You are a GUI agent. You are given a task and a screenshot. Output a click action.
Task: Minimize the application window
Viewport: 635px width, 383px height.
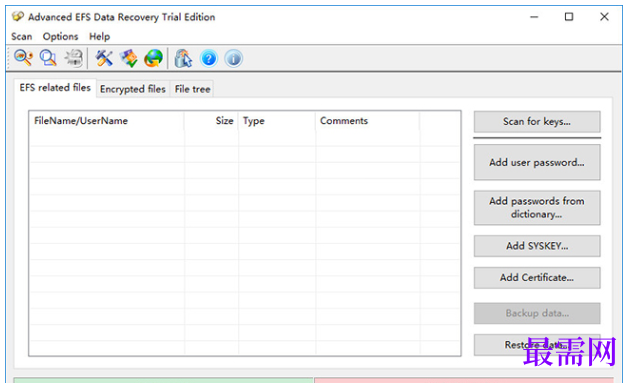534,17
